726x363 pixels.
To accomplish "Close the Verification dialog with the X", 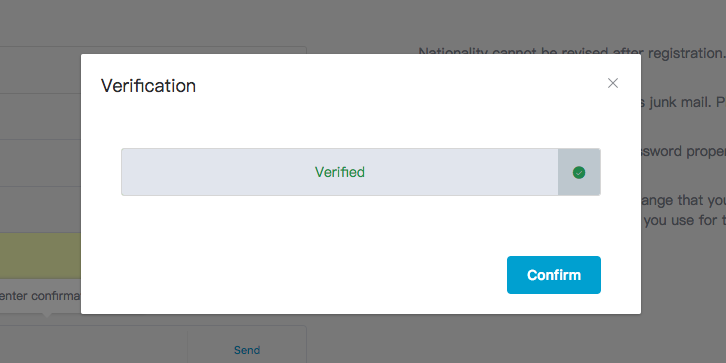I will (x=613, y=83).
